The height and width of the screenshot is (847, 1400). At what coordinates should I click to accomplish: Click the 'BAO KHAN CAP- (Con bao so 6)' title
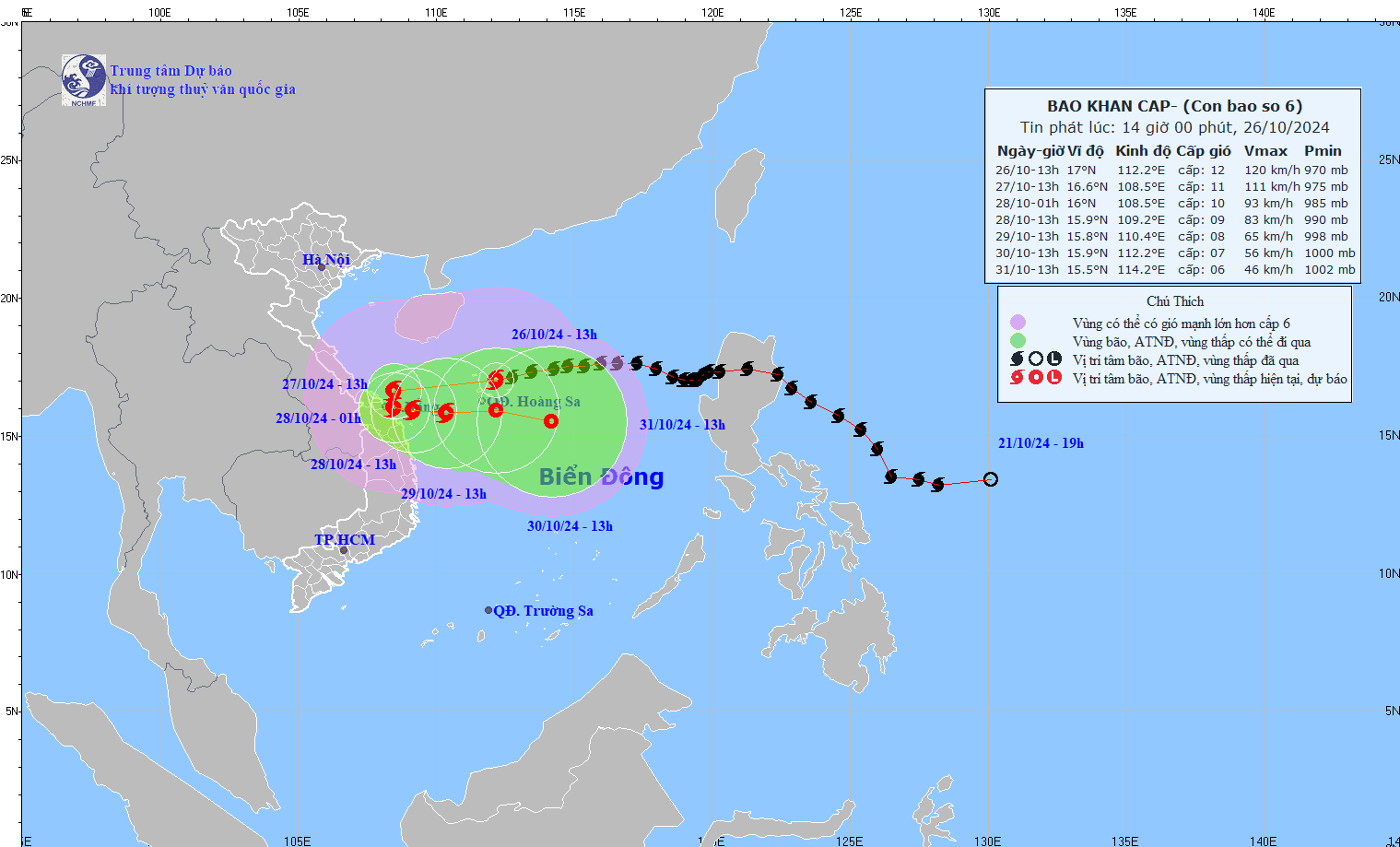click(1174, 106)
